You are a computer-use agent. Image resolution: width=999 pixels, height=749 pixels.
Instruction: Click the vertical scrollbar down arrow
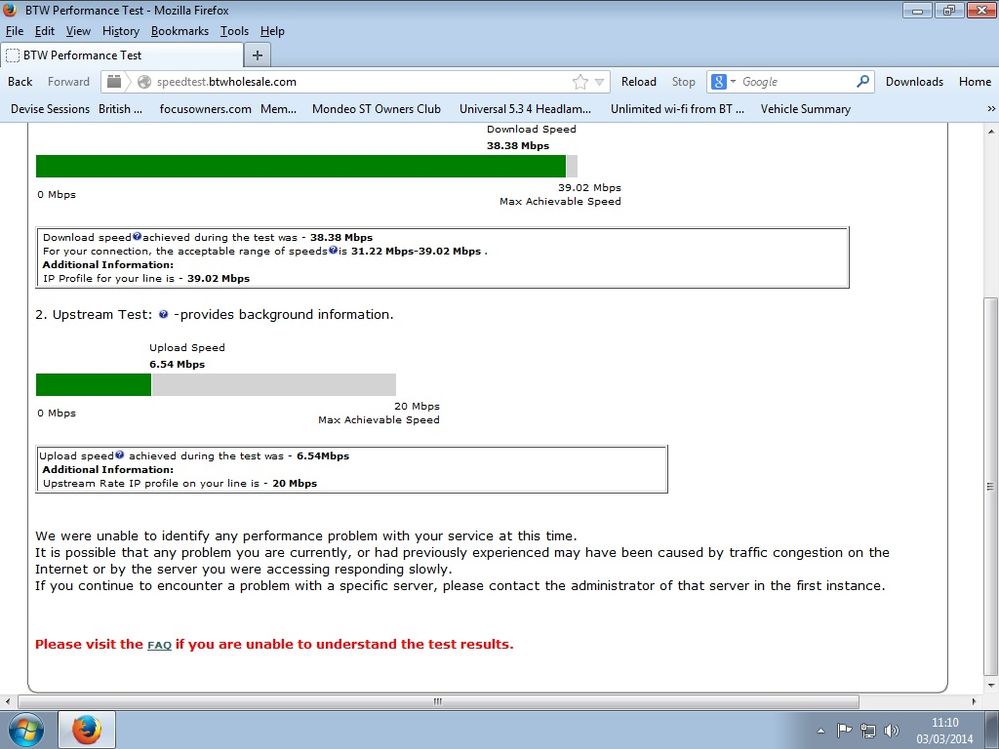(x=991, y=685)
